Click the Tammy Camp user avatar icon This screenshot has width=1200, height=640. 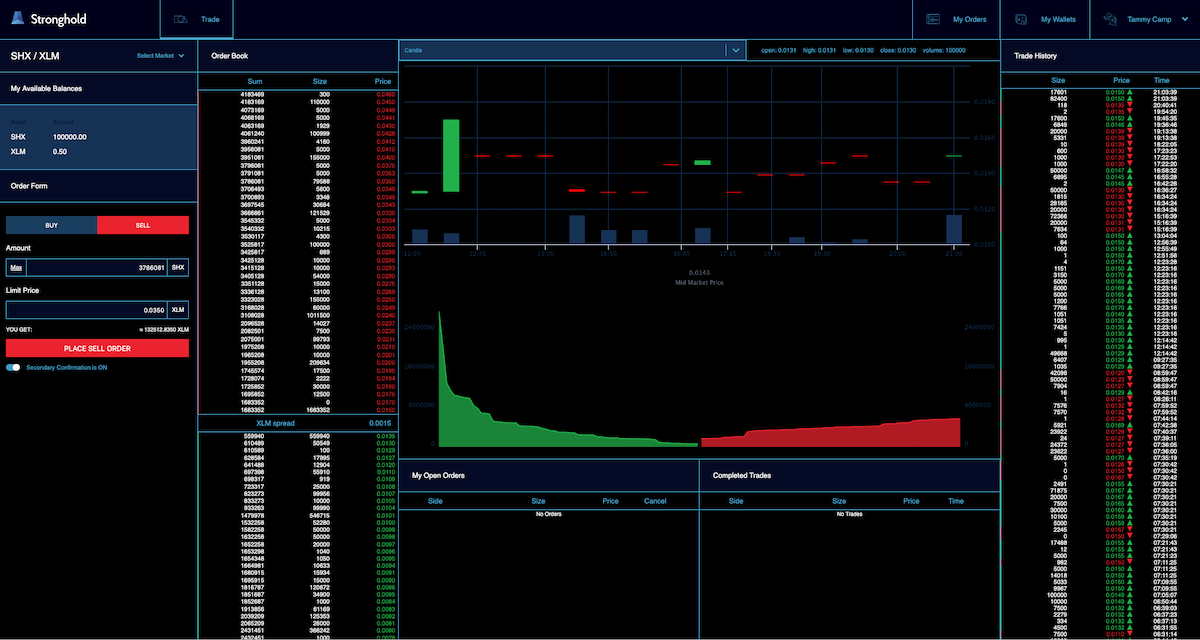pyautogui.click(x=1109, y=19)
